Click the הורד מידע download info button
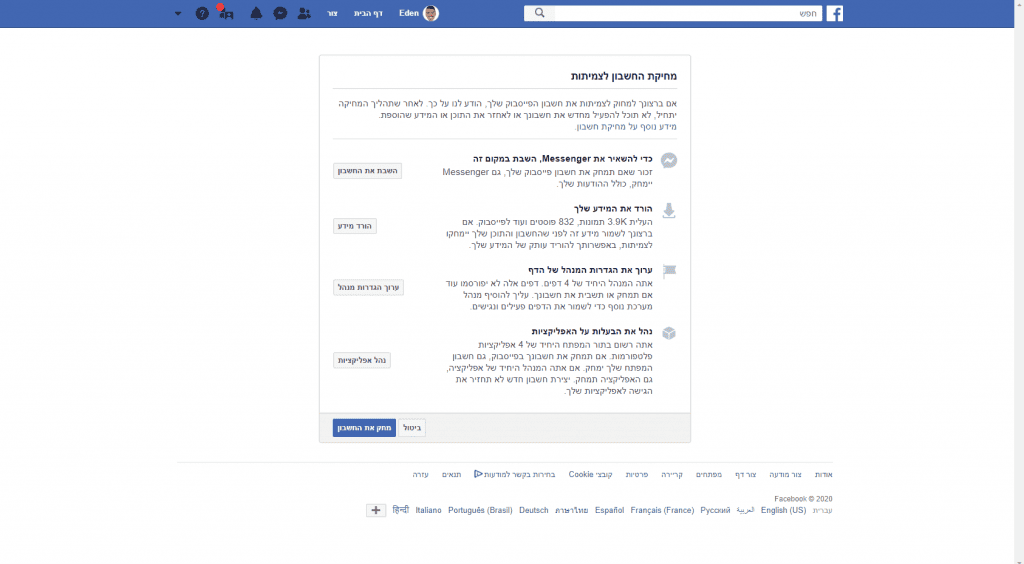This screenshot has width=1024, height=564. pos(355,226)
